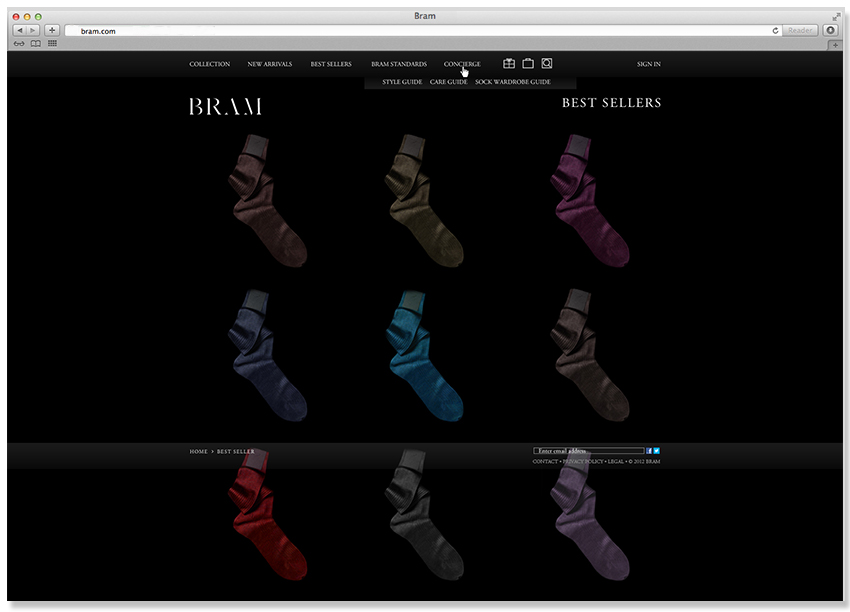
Task: Select the navy blue sock
Action: pos(267,355)
